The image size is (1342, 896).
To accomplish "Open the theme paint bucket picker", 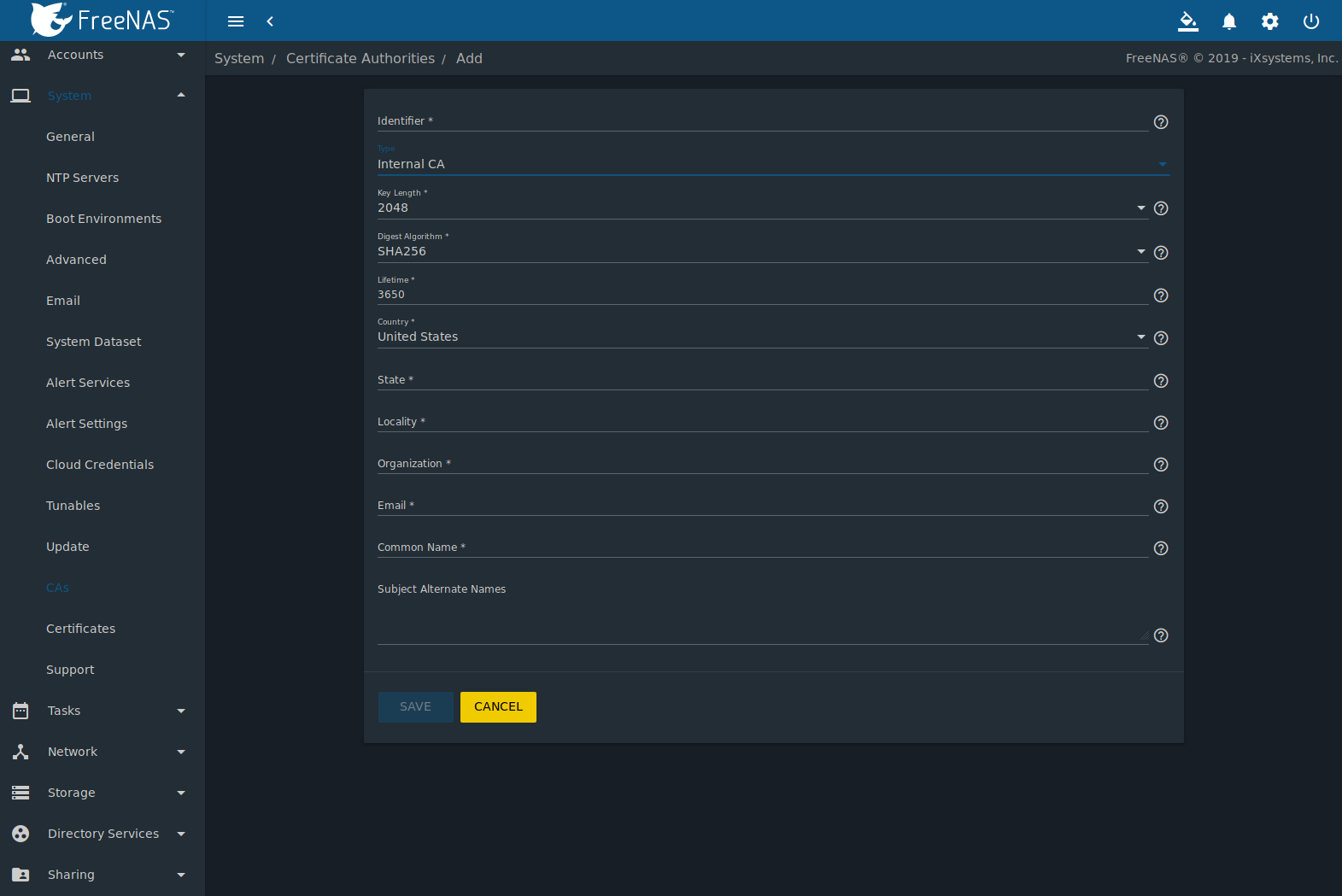I will click(x=1188, y=21).
